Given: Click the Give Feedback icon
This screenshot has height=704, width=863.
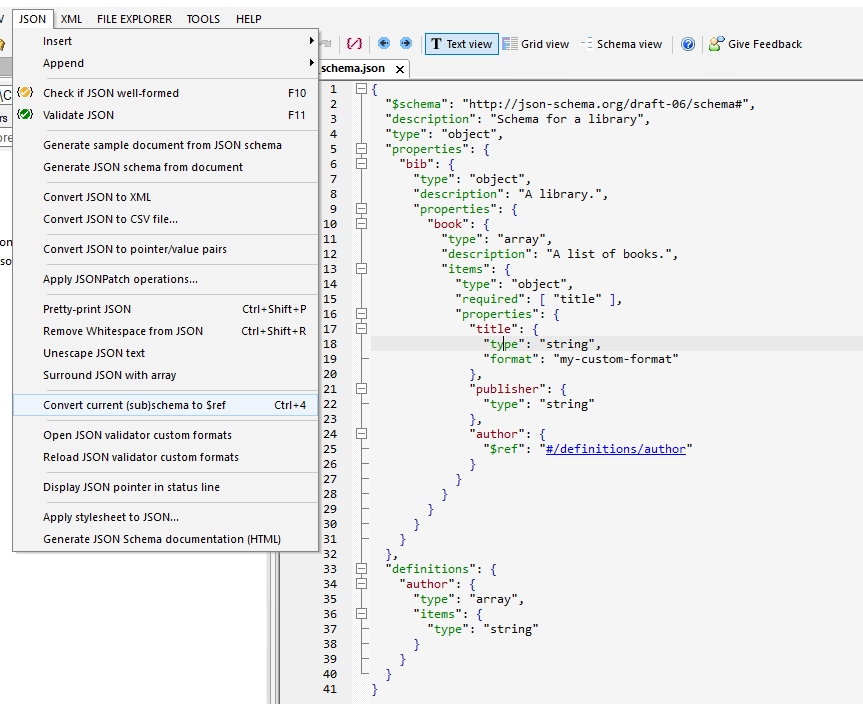Looking at the screenshot, I should coord(755,44).
